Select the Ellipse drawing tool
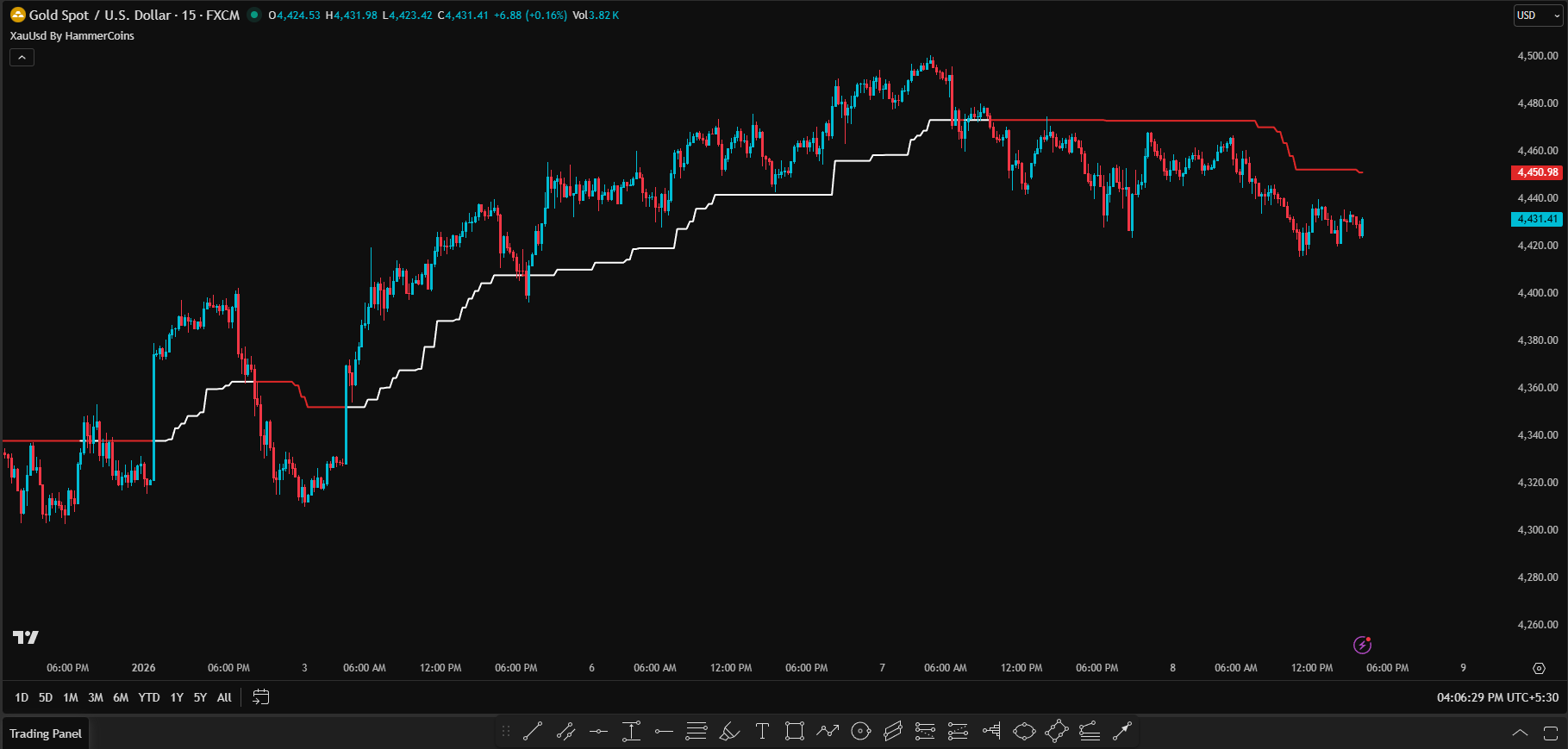The width and height of the screenshot is (1568, 749). pyautogui.click(x=1024, y=732)
